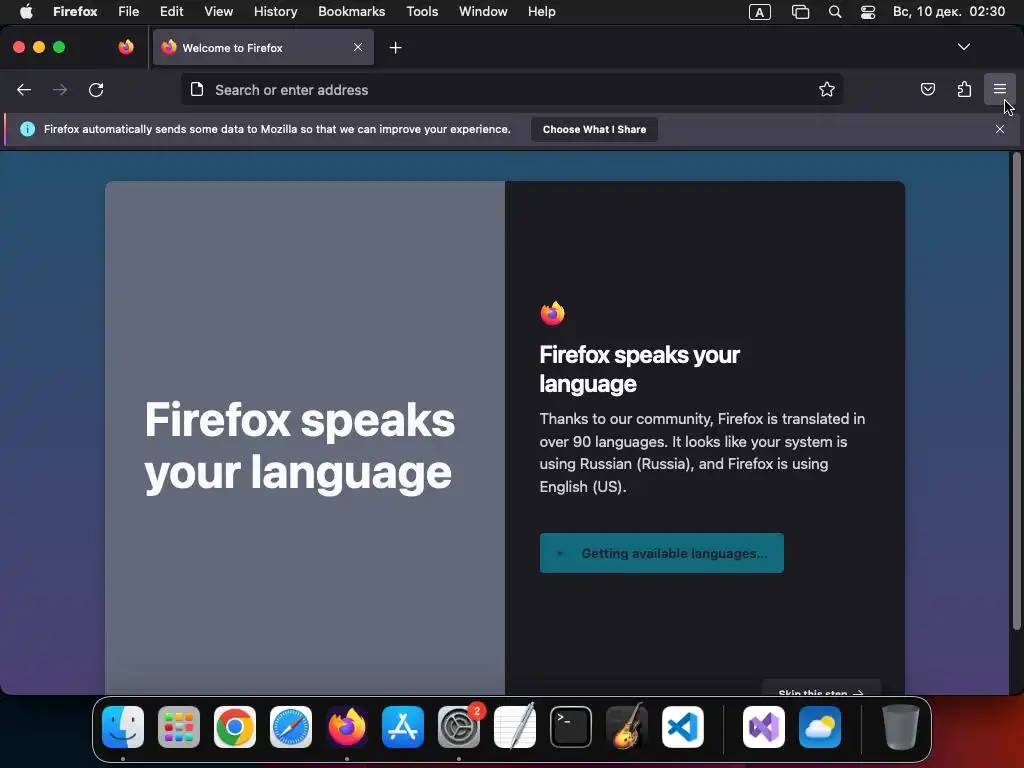1024x768 pixels.
Task: Click Choose What I Share button
Action: pyautogui.click(x=594, y=129)
